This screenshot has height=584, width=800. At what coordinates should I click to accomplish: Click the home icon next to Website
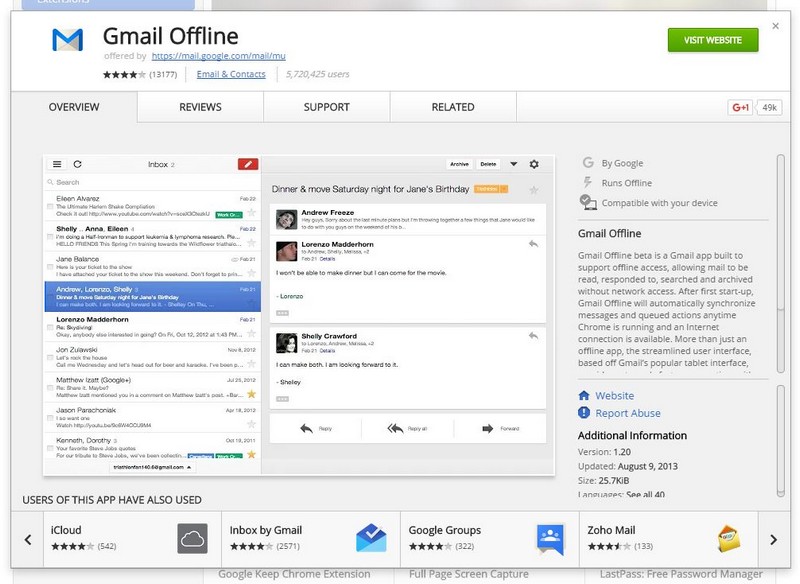[584, 395]
